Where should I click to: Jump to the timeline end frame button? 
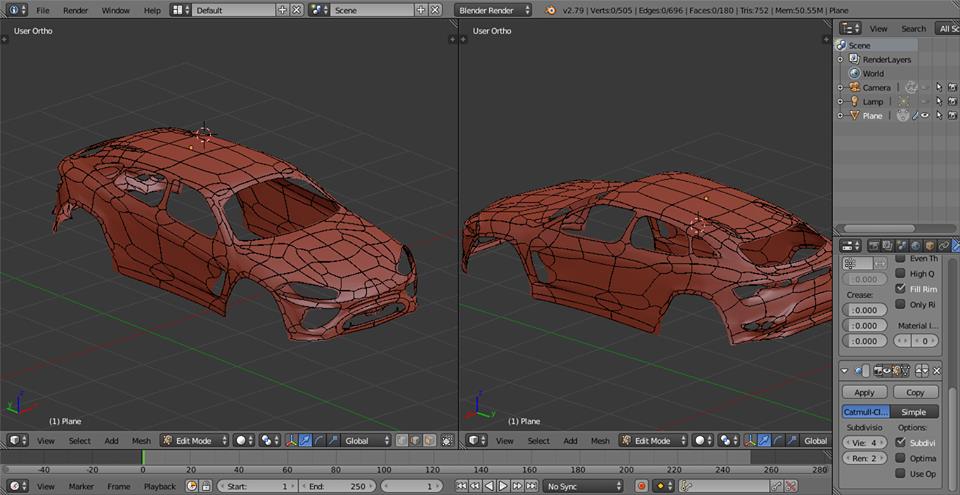click(x=532, y=486)
